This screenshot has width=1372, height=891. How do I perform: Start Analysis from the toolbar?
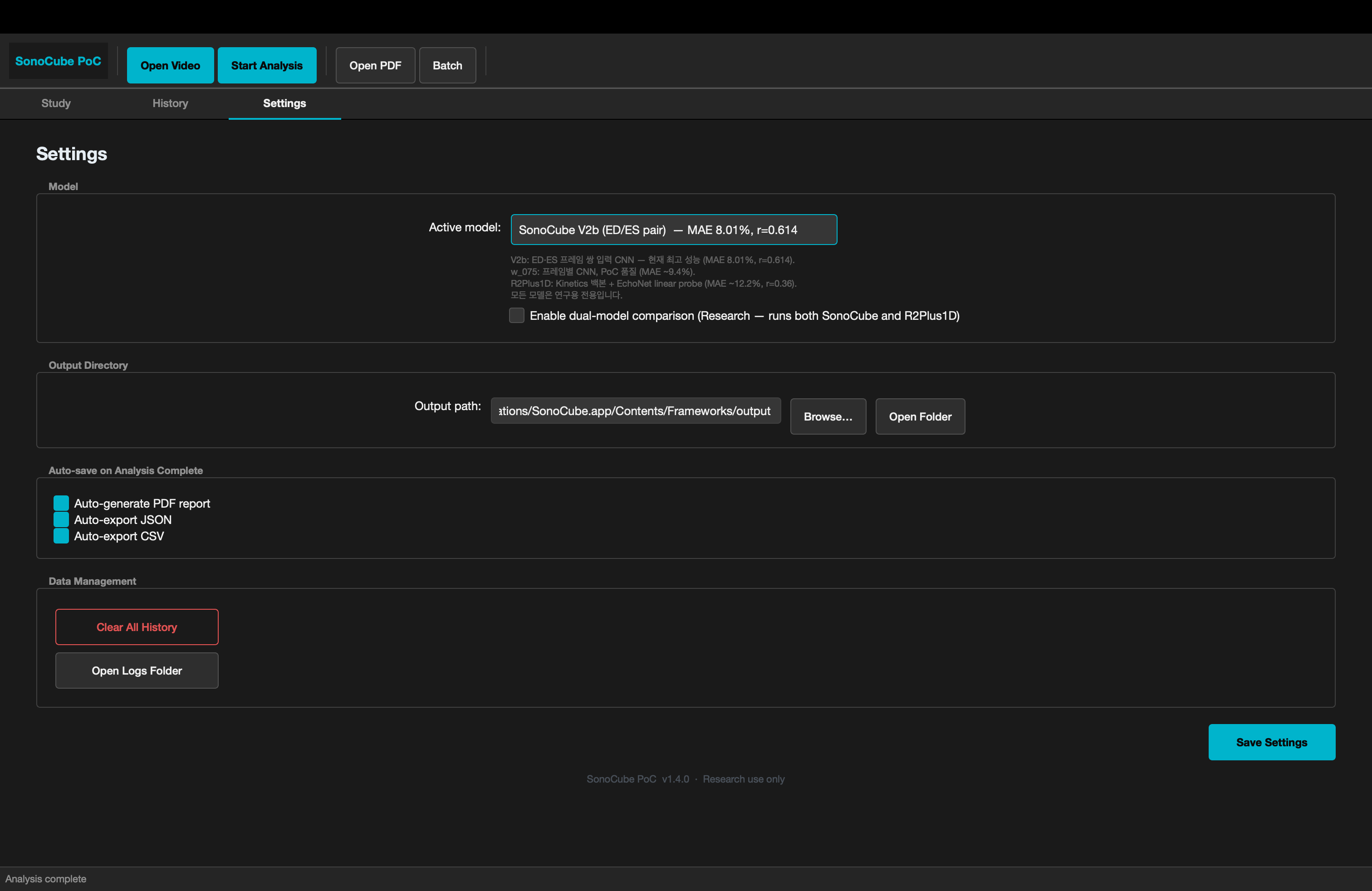(x=267, y=65)
